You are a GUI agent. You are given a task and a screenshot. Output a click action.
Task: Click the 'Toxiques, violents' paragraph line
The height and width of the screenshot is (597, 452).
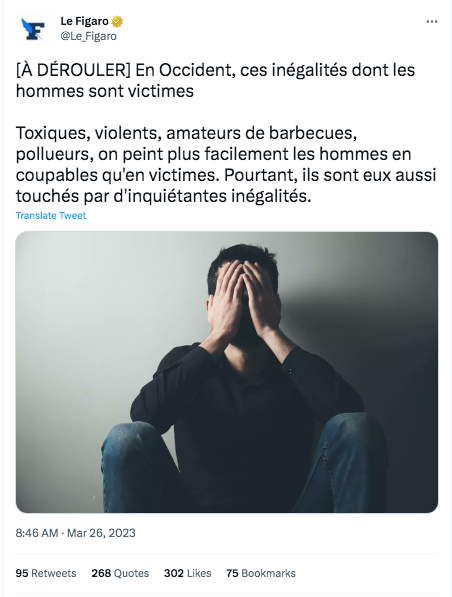coord(186,133)
